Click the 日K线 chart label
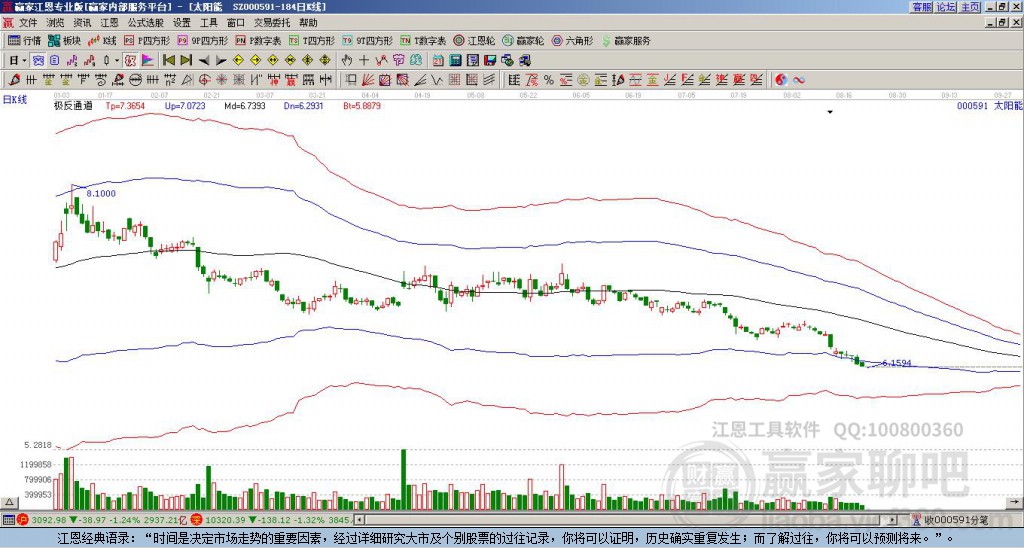Screen dimensions: 1024x548 [x=15, y=99]
